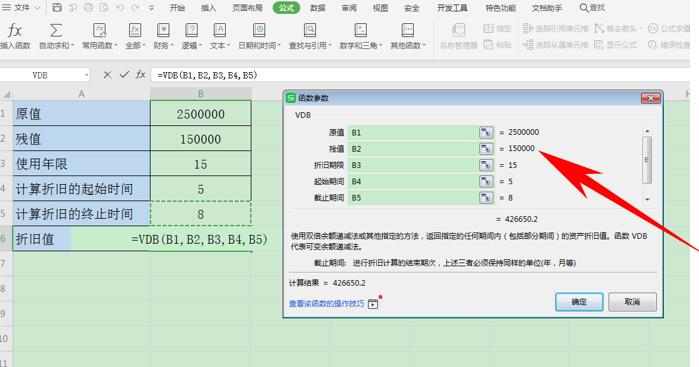Click Trace Precedents (追踪引用单元格) icon

[x=528, y=29]
